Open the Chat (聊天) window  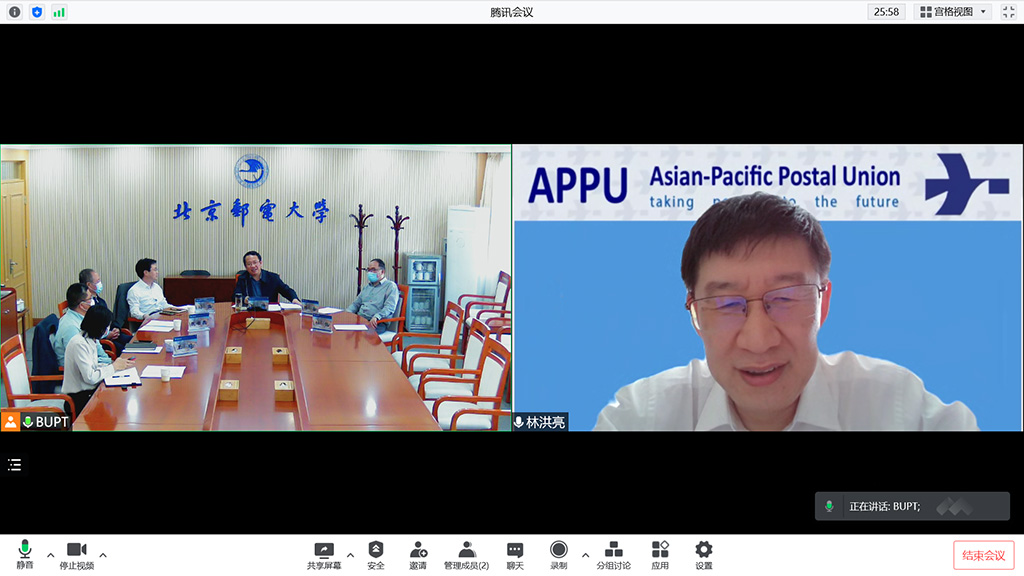pyautogui.click(x=514, y=555)
